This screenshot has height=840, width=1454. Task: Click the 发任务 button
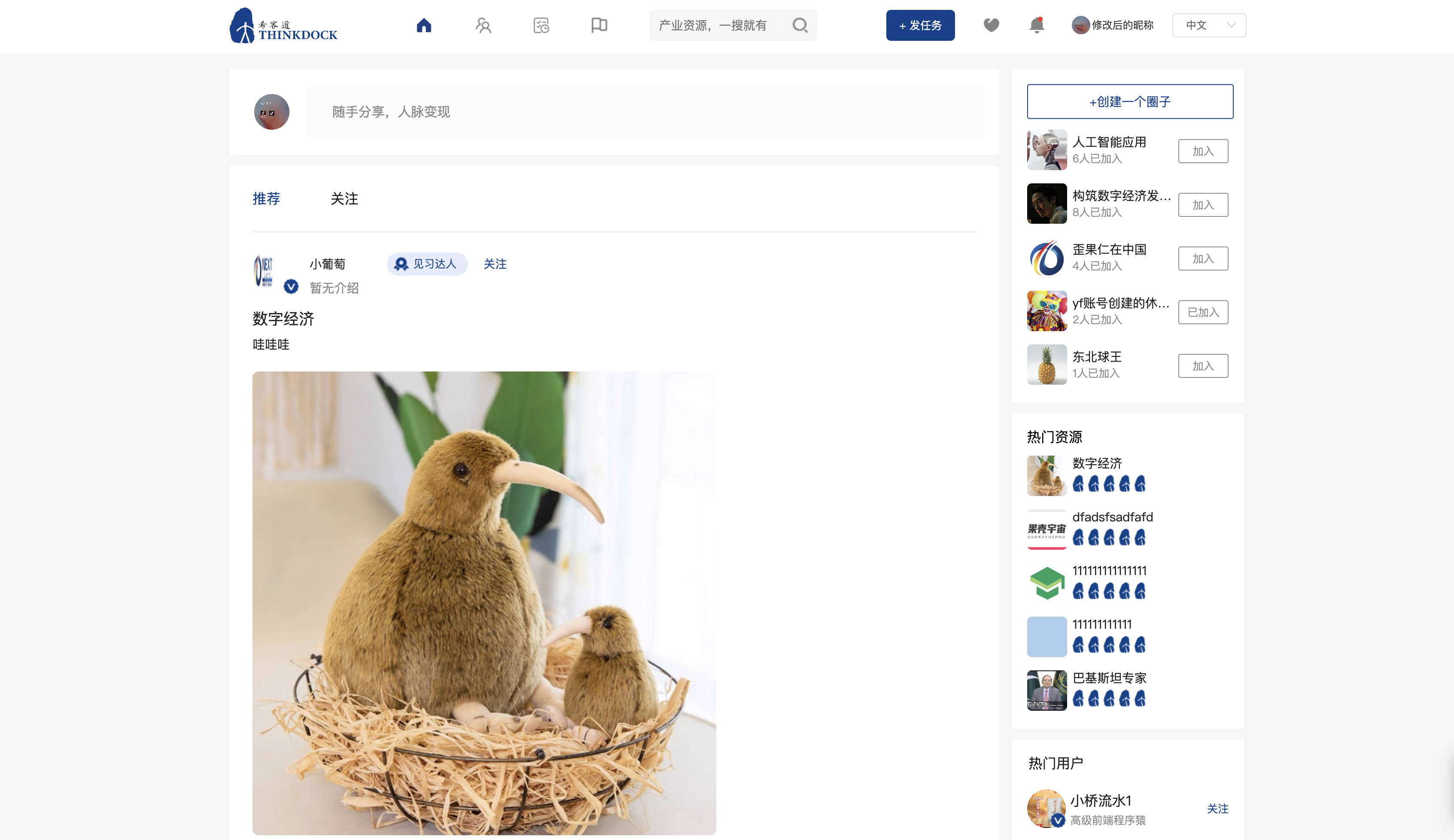coord(920,25)
